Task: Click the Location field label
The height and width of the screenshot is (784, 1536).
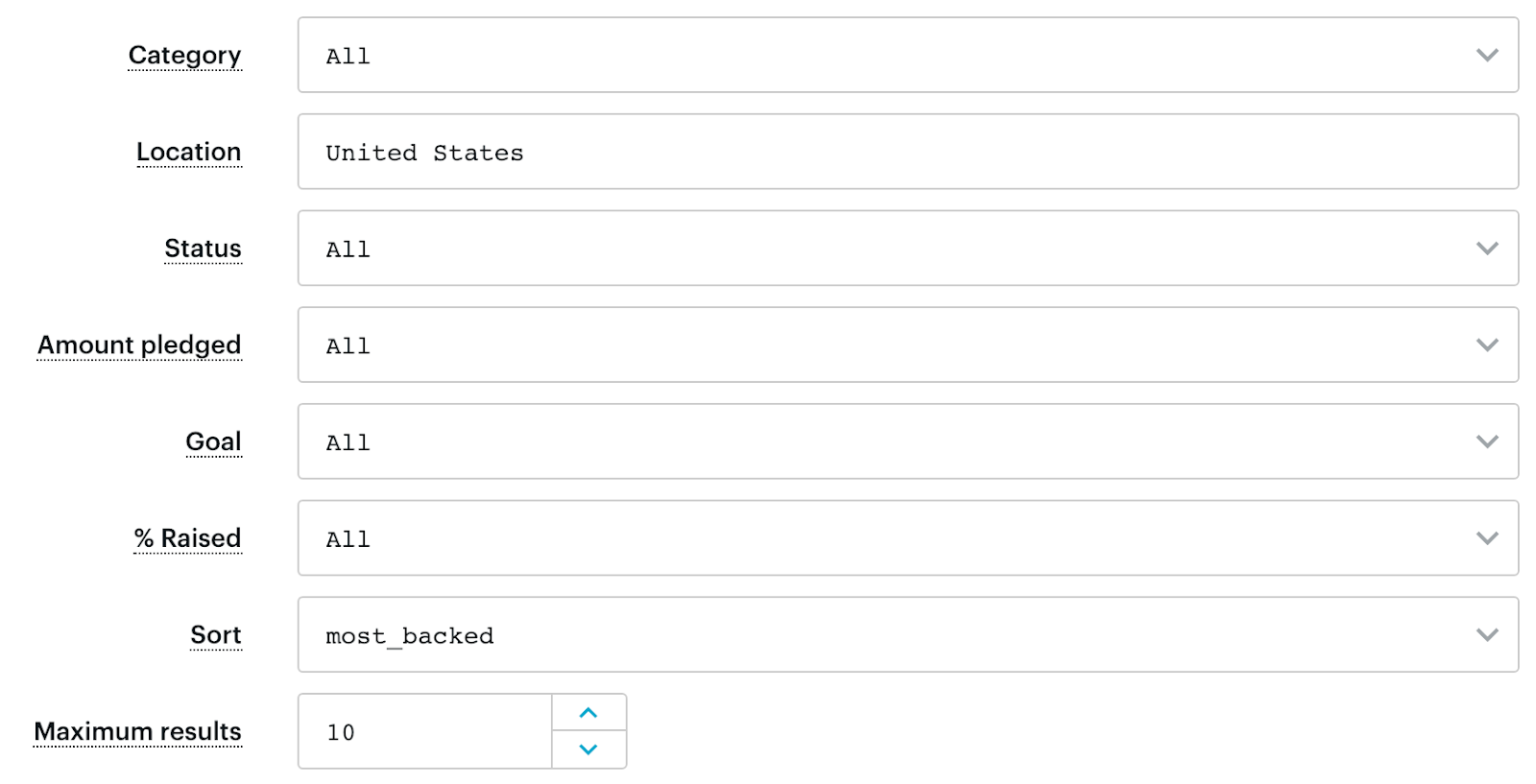Action: (x=189, y=152)
